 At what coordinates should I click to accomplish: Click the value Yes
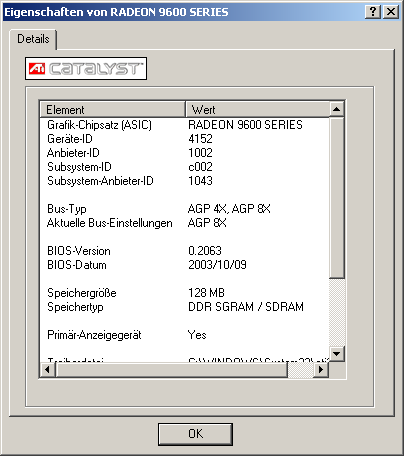pos(197,335)
